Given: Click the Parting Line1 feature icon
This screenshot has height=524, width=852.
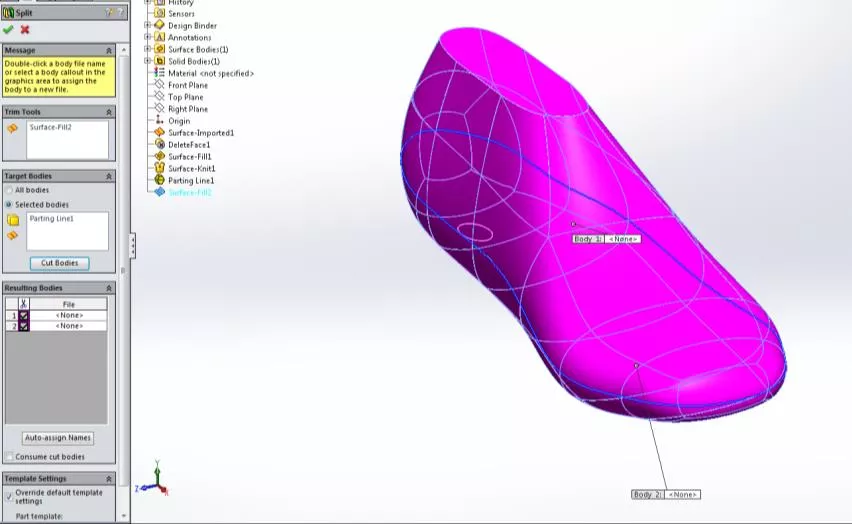Looking at the screenshot, I should [159, 180].
